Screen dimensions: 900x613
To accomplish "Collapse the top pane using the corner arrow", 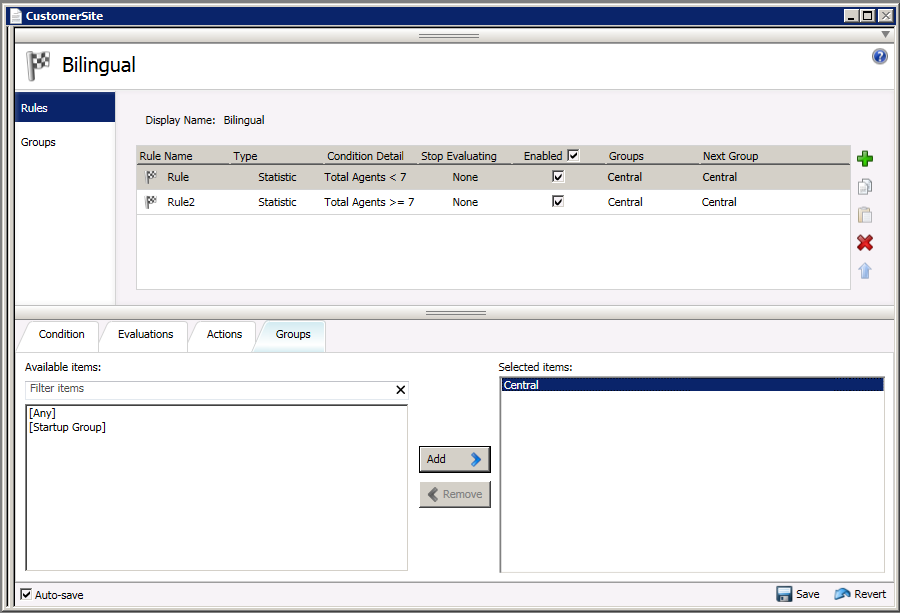I will click(x=885, y=35).
